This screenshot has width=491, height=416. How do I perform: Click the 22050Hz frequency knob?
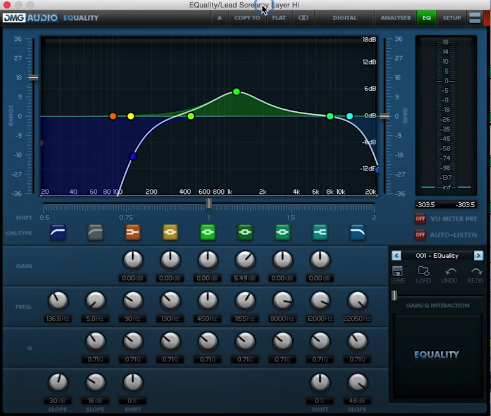[357, 301]
